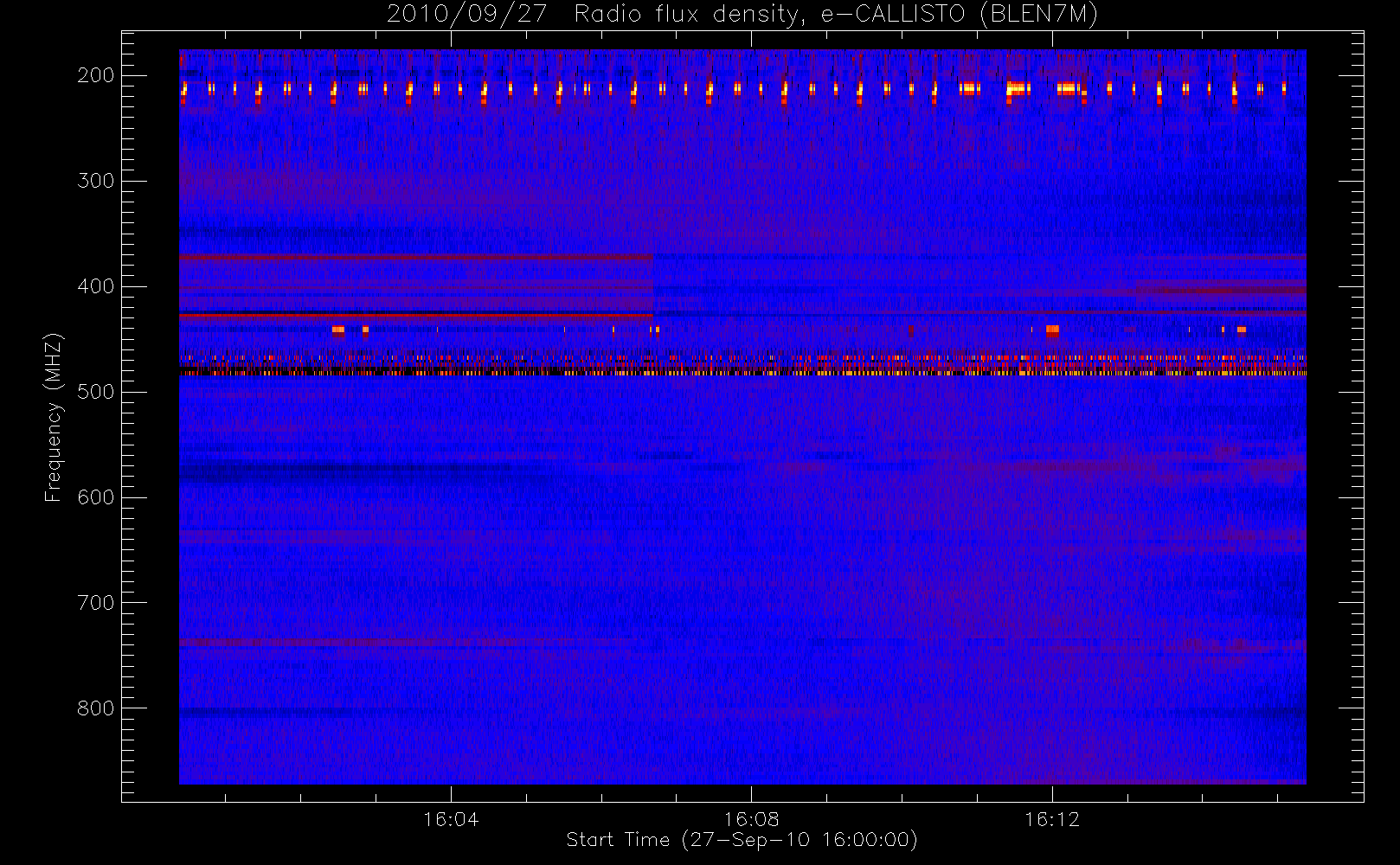Click the 16:04 time tick label

coord(451,818)
